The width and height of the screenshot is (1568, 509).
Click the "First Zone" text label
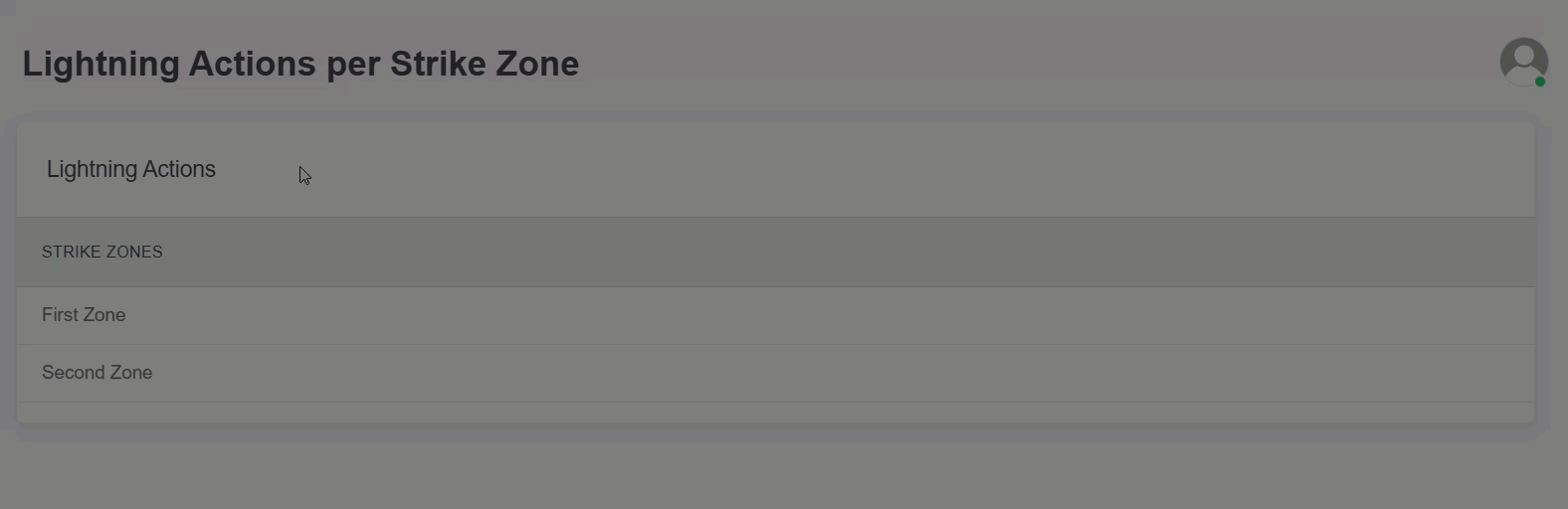[x=84, y=315]
